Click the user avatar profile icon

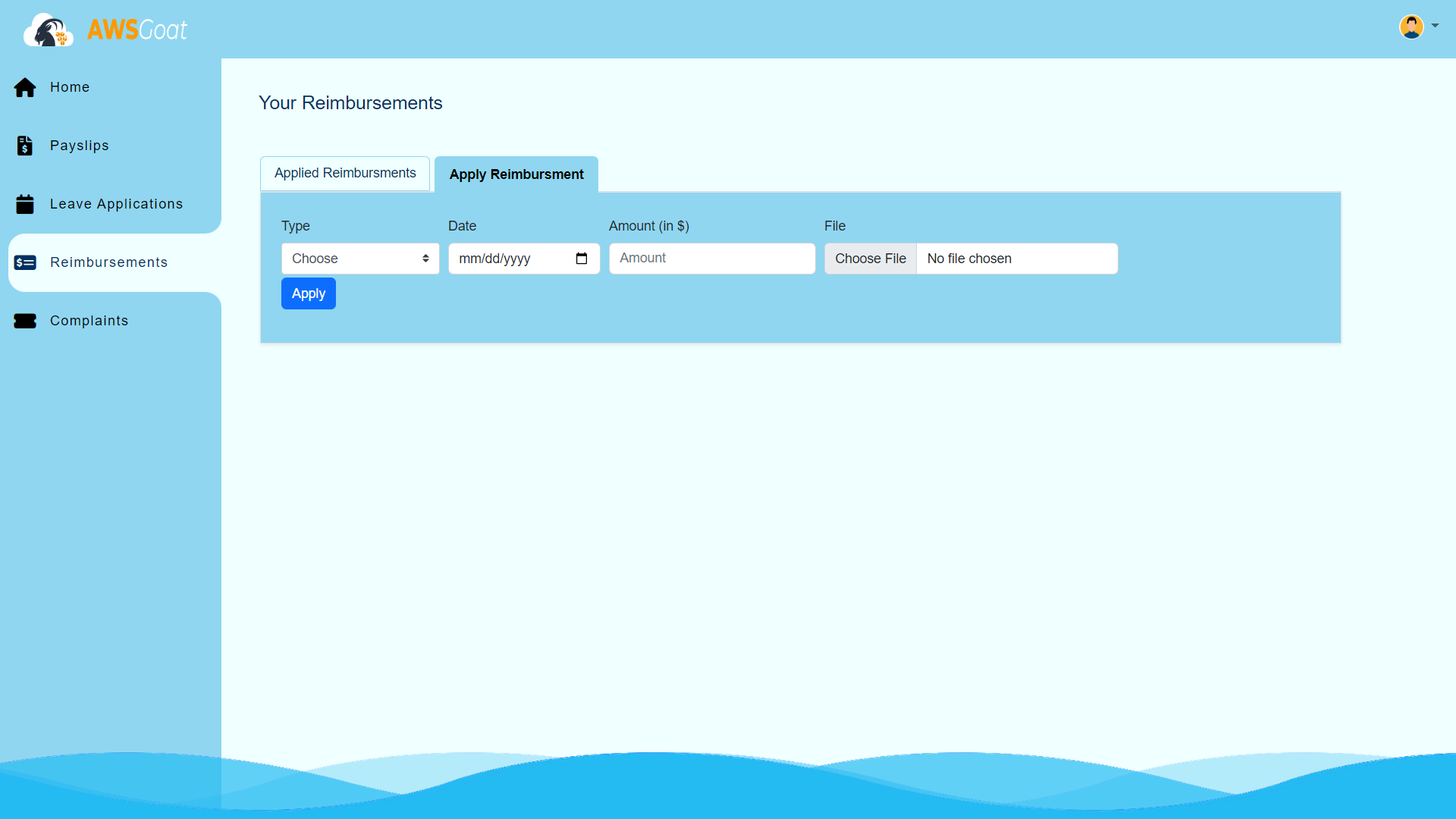point(1410,27)
